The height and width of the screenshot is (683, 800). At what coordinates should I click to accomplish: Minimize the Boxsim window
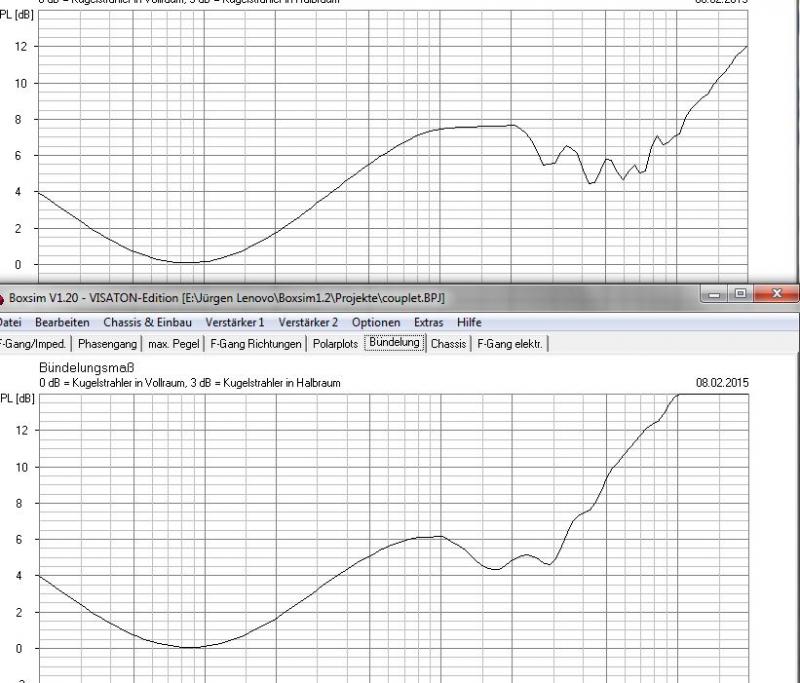[x=714, y=294]
